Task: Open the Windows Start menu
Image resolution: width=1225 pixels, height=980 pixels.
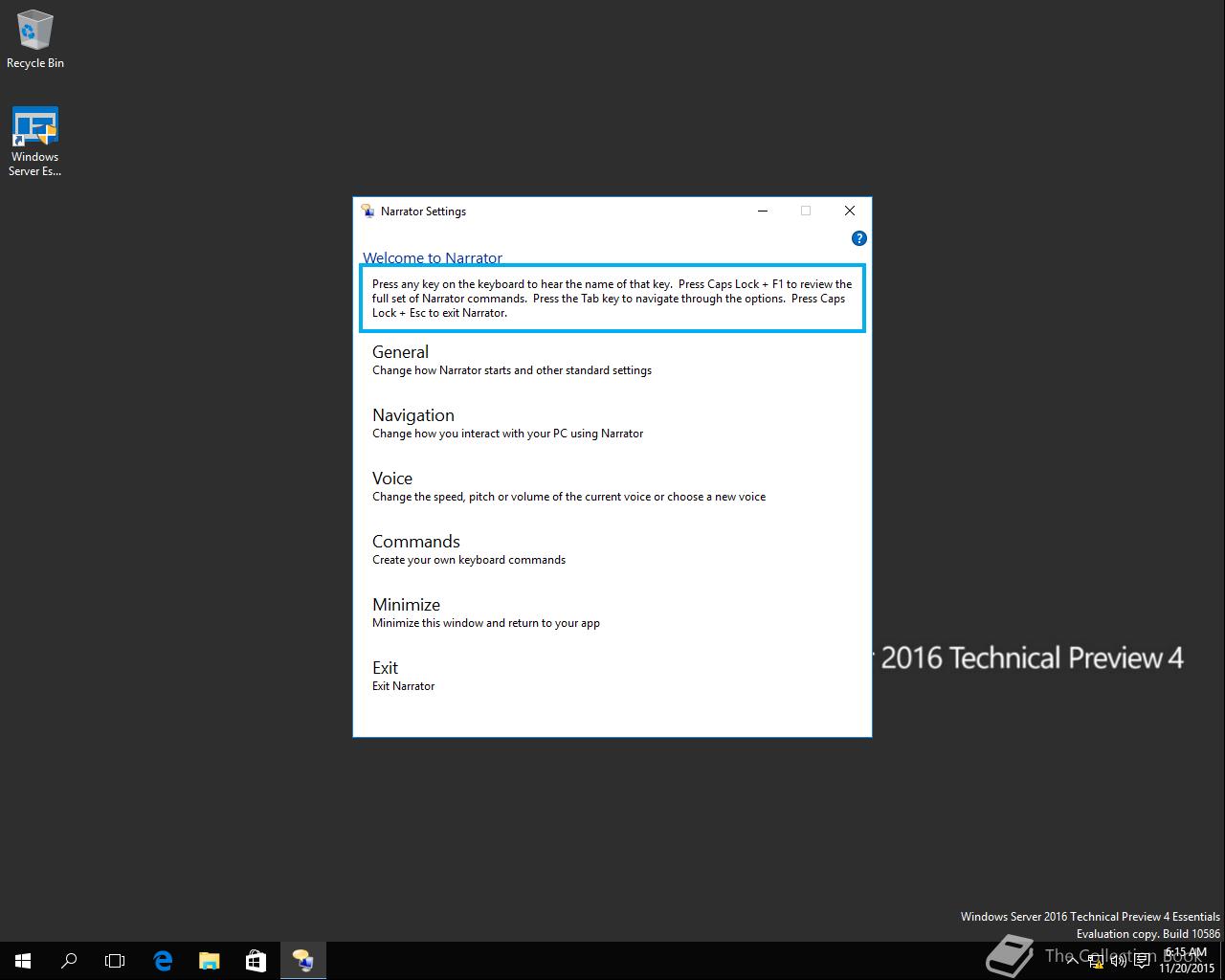Action: 23,960
